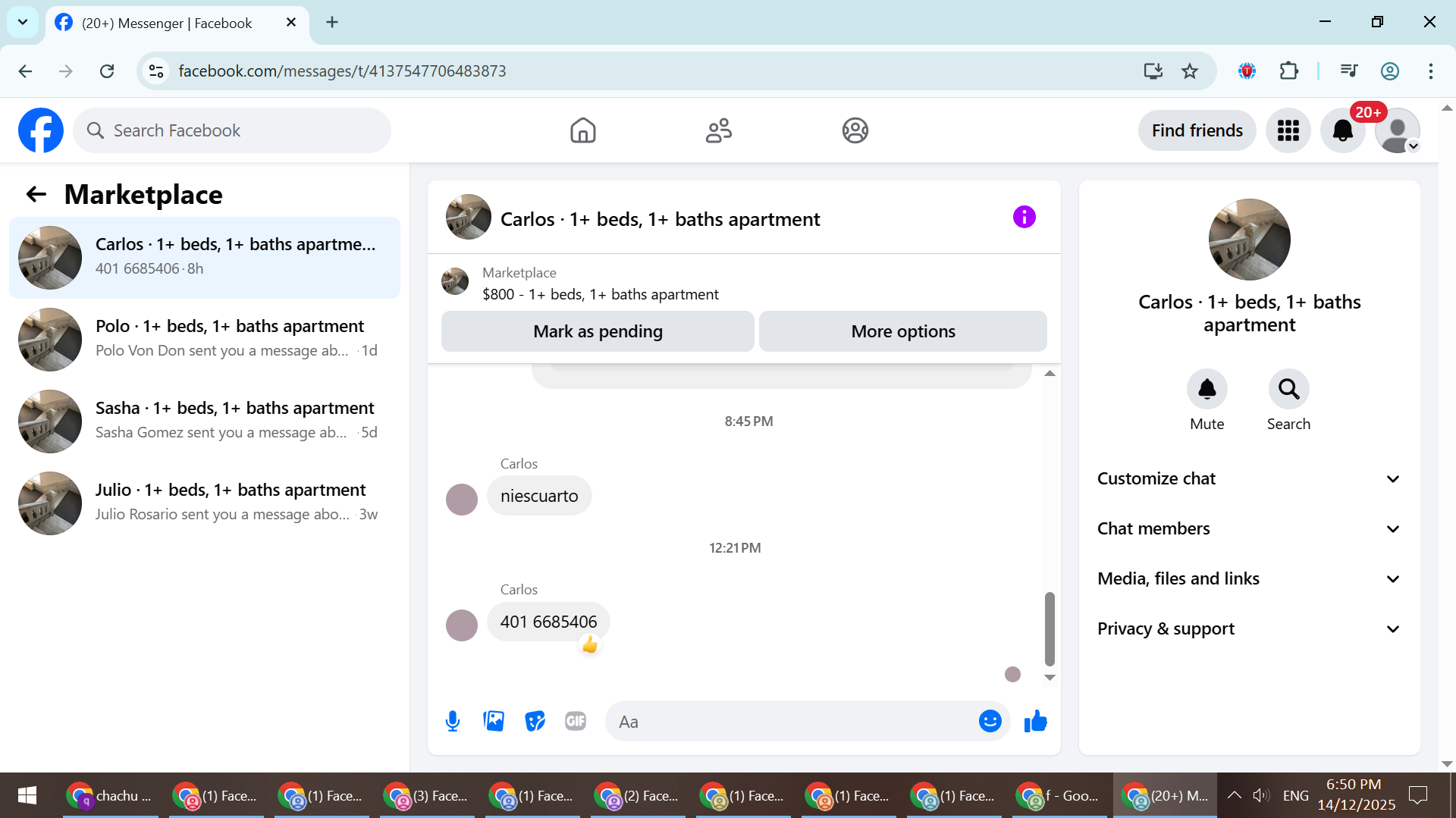Image resolution: width=1456 pixels, height=818 pixels.
Task: Open the Windows notification center icon
Action: point(1417,795)
